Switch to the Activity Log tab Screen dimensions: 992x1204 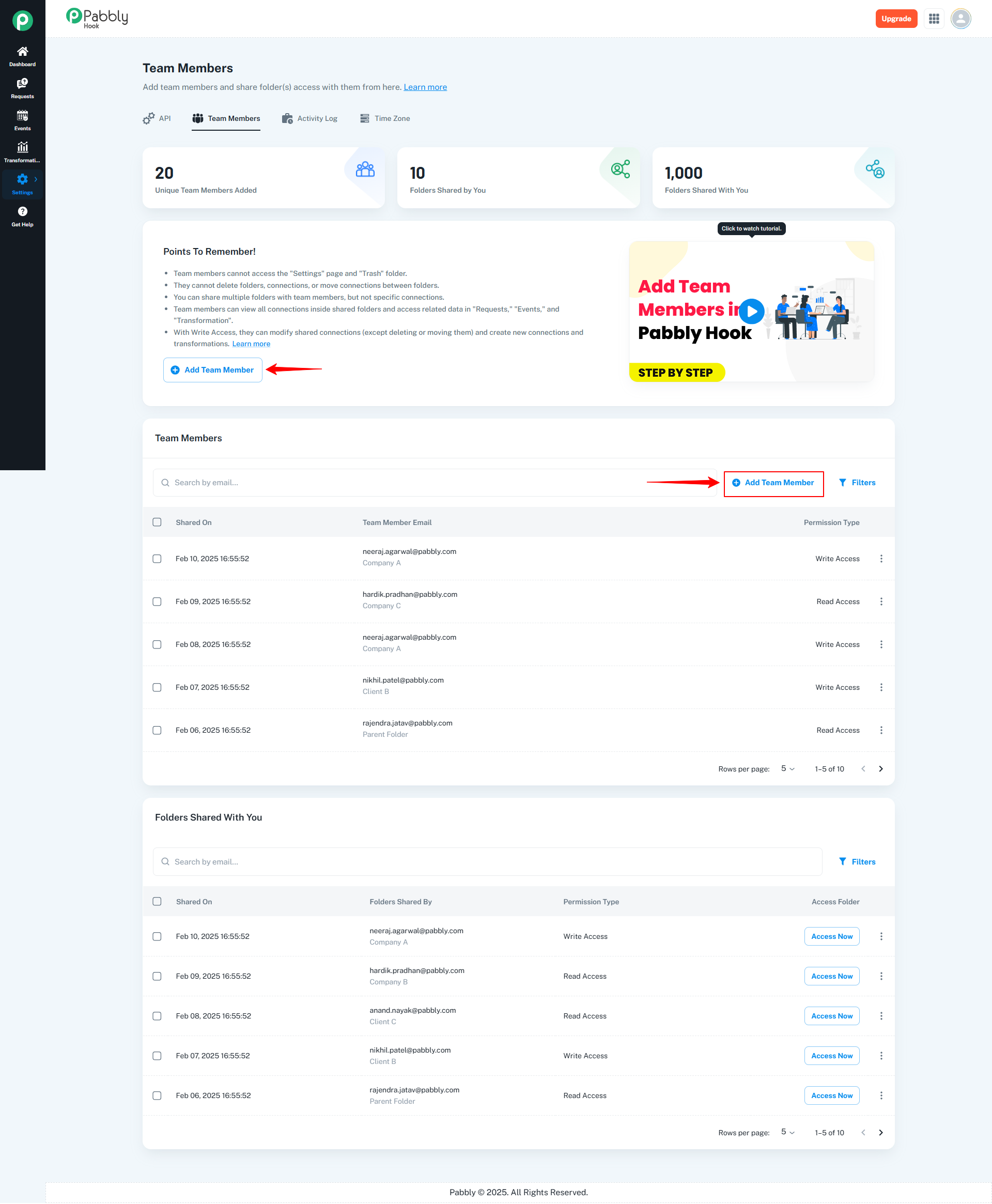click(x=309, y=118)
